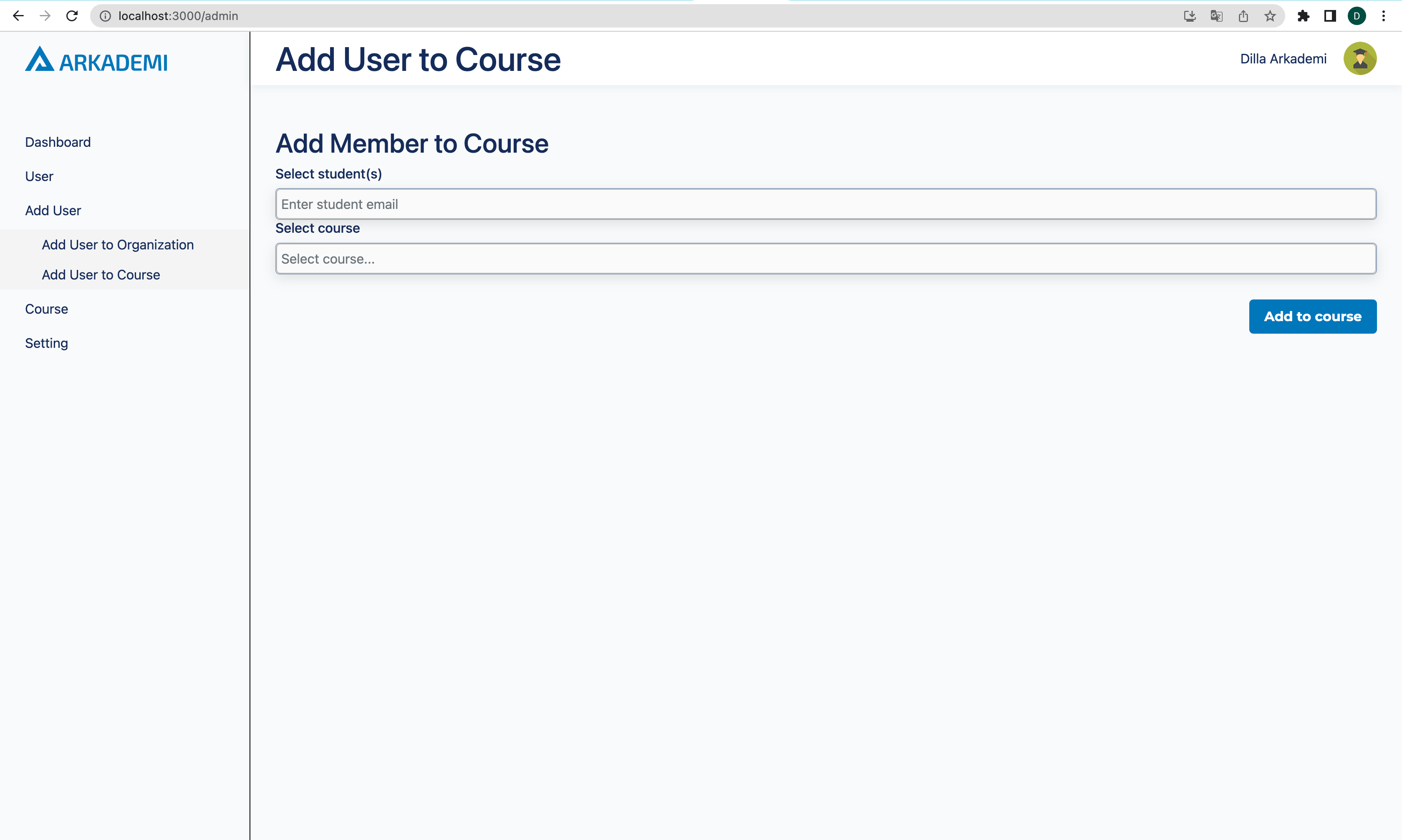The height and width of the screenshot is (840, 1402).
Task: Open the Setting sidebar link
Action: coord(46,343)
